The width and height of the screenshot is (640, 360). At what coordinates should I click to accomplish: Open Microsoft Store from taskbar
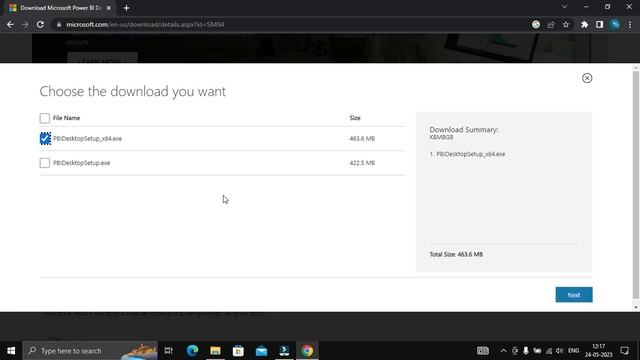(238, 351)
